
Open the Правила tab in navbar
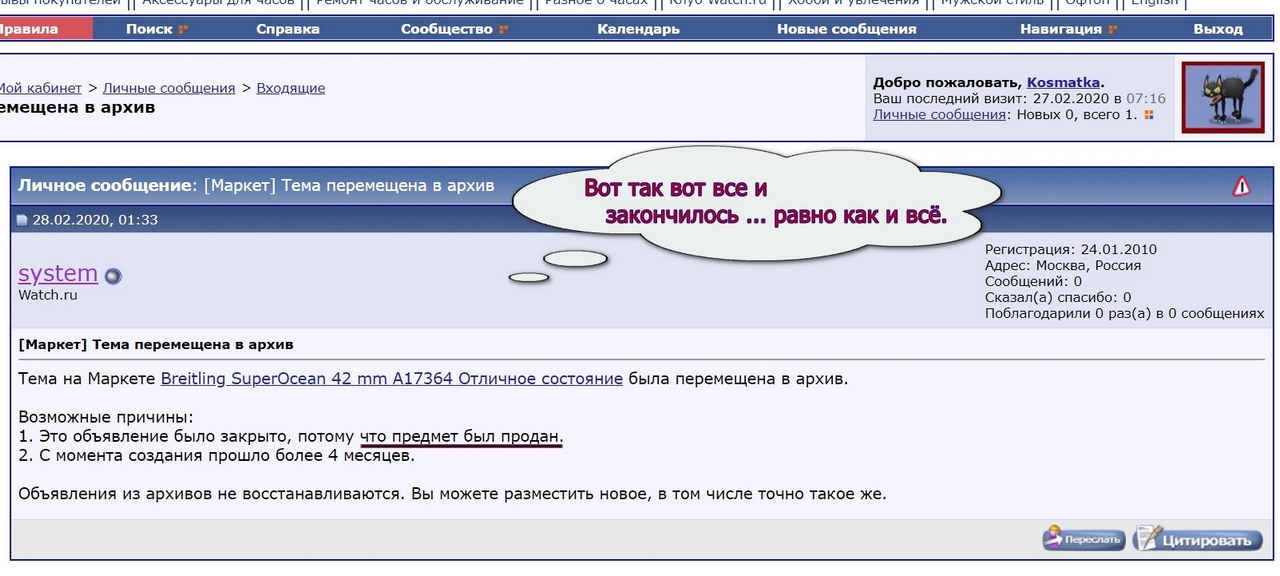[28, 29]
